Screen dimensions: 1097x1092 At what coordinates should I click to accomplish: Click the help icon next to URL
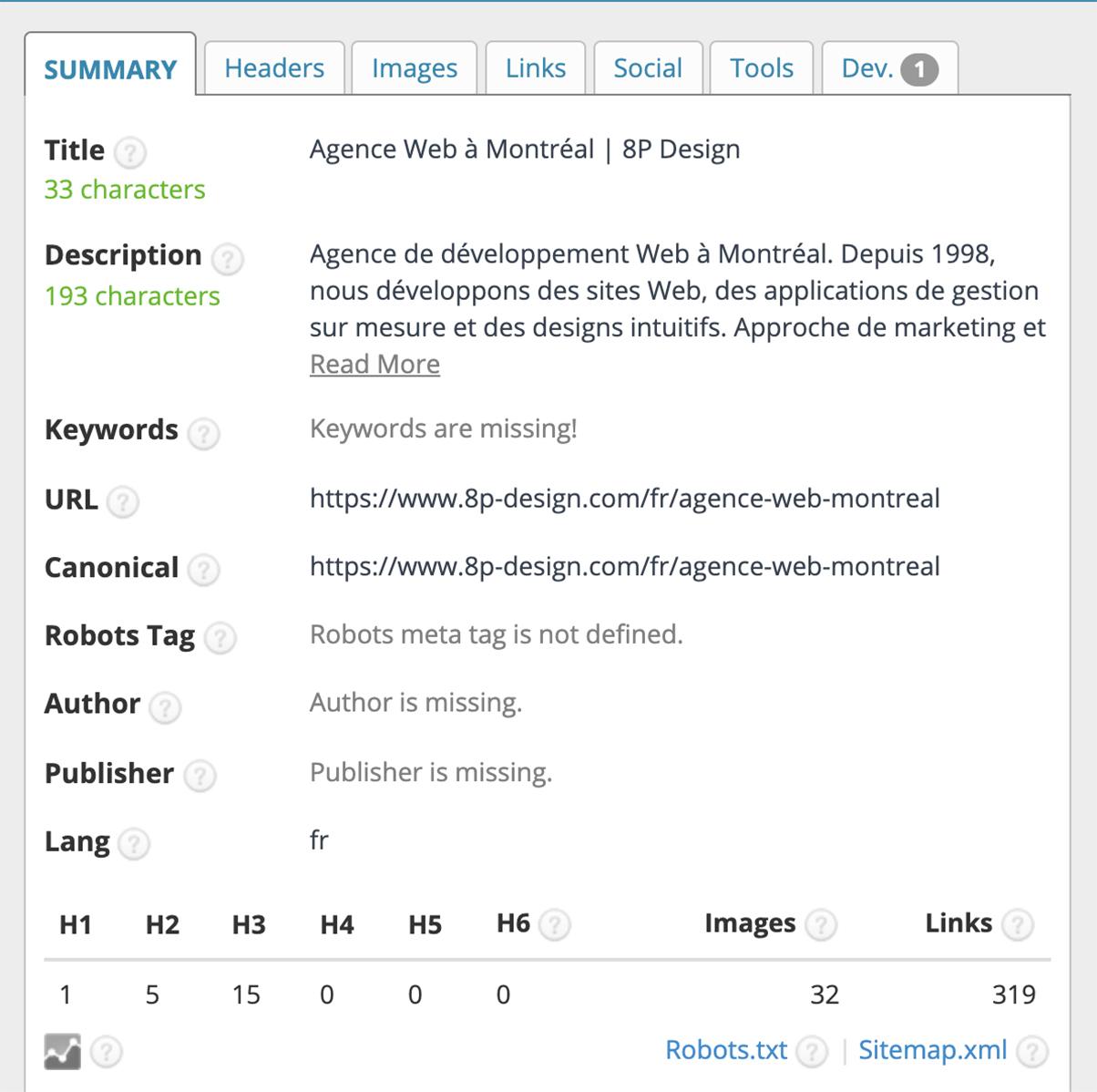click(x=123, y=502)
